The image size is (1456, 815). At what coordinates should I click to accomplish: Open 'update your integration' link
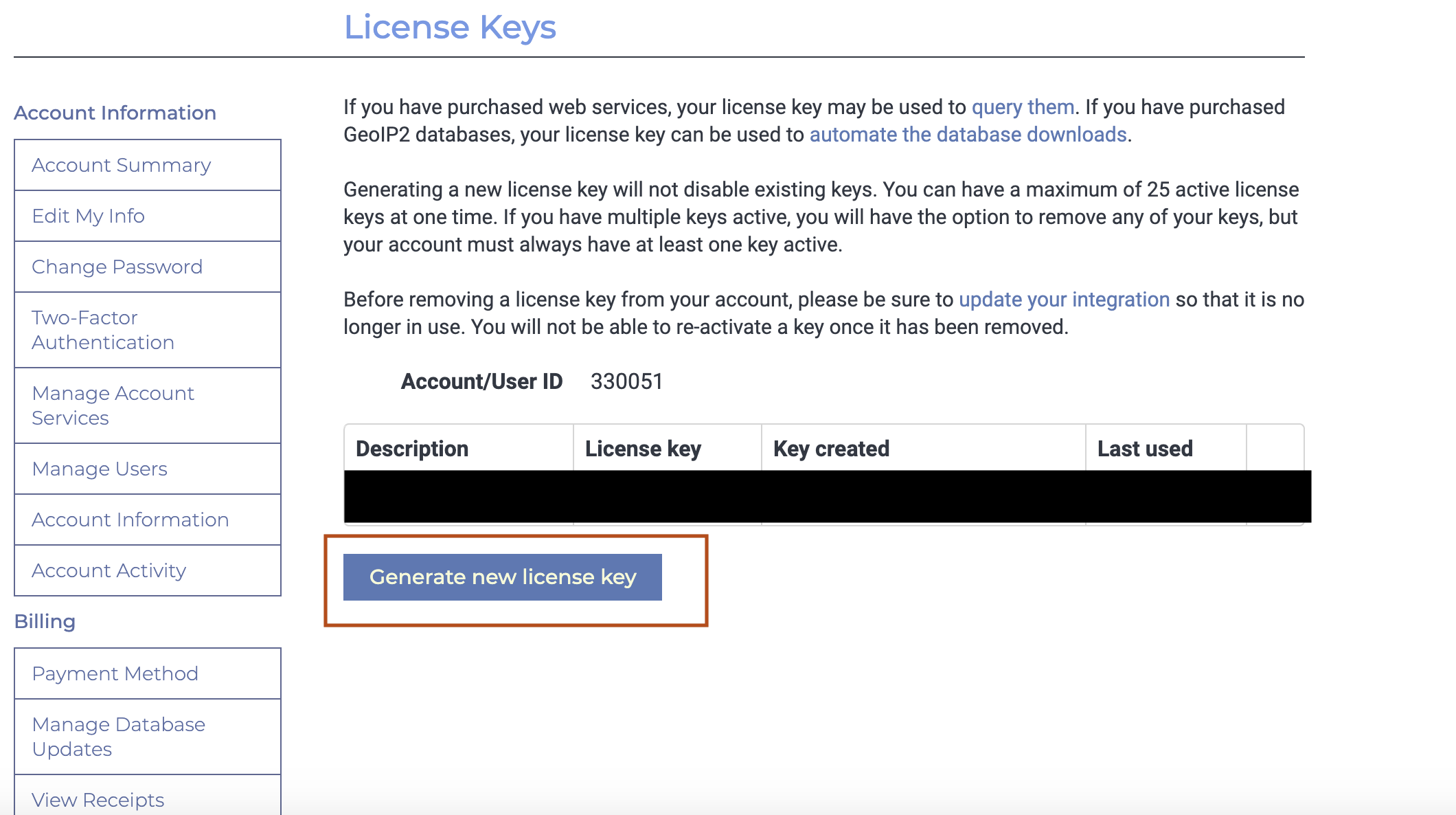[1064, 300]
